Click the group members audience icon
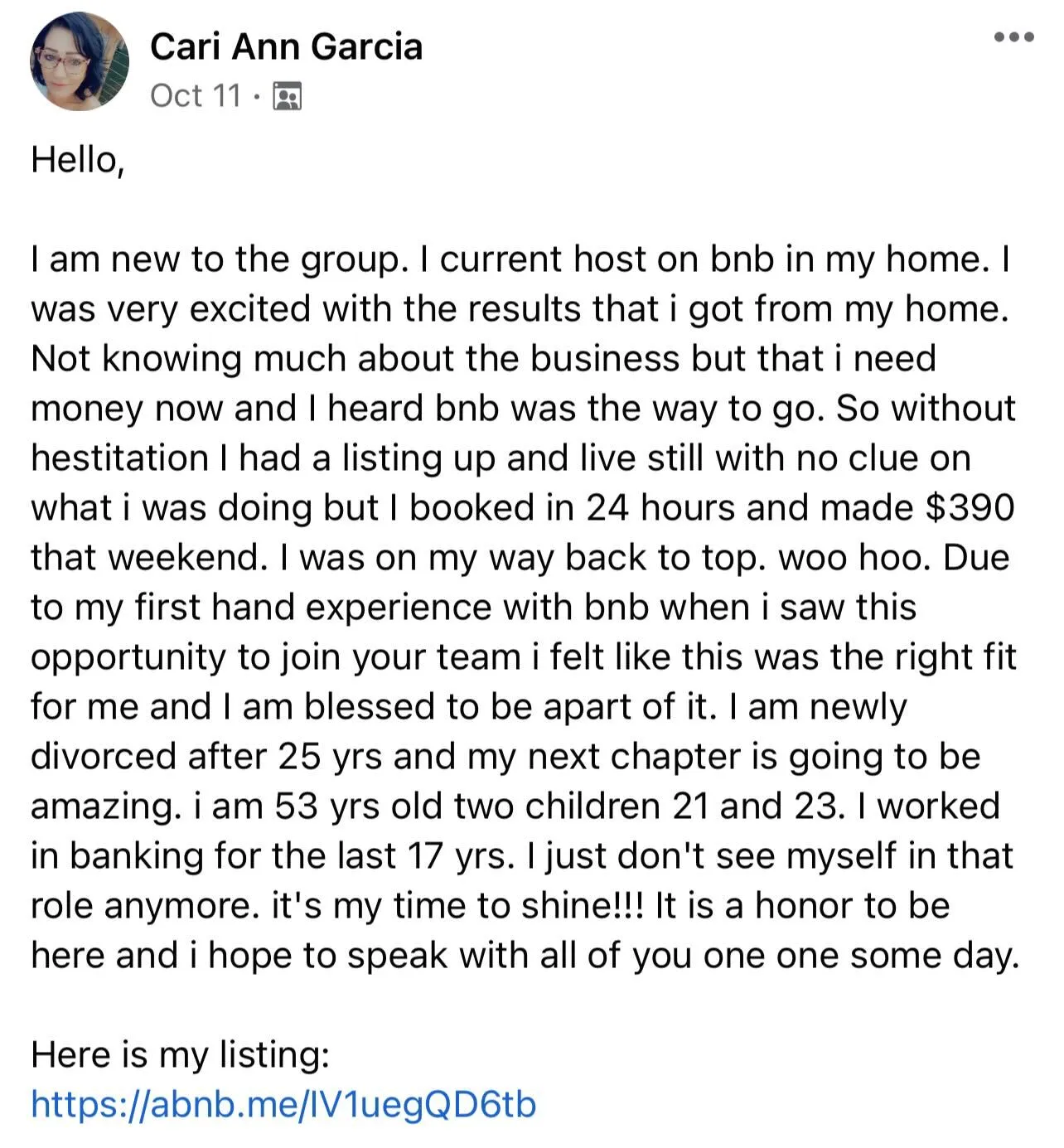The width and height of the screenshot is (1064, 1148). pyautogui.click(x=287, y=96)
